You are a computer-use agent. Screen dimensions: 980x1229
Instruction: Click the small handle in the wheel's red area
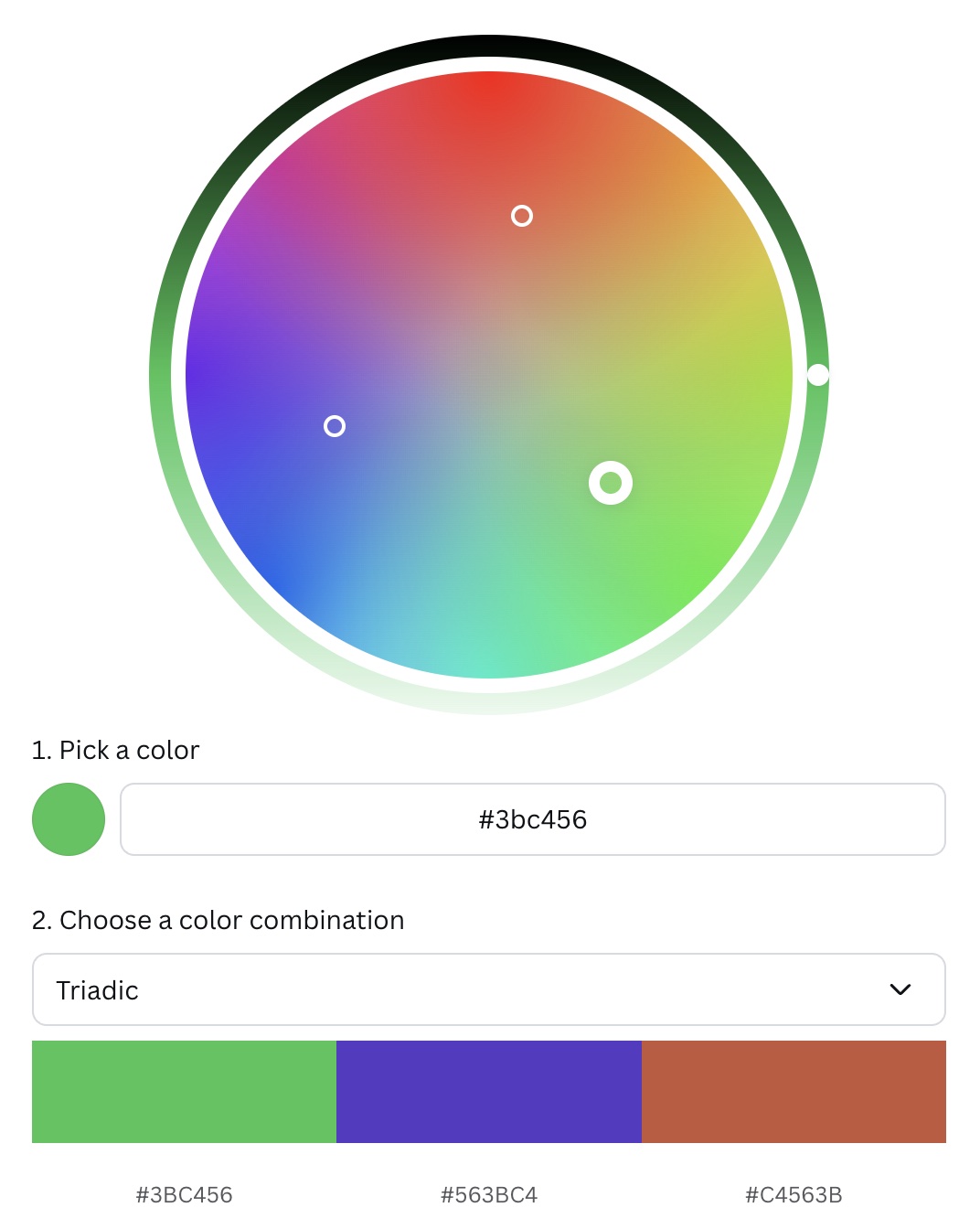point(522,216)
